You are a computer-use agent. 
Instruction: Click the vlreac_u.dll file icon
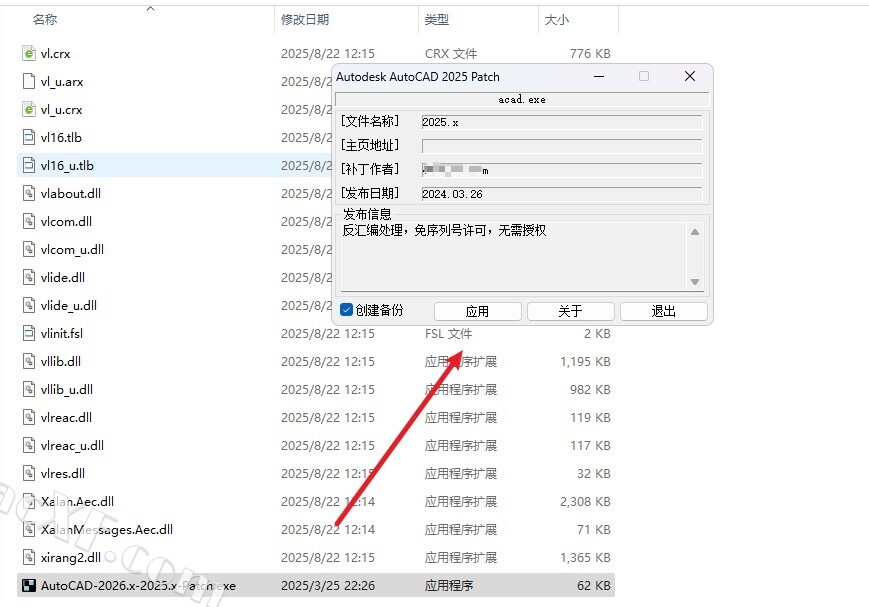pos(29,445)
